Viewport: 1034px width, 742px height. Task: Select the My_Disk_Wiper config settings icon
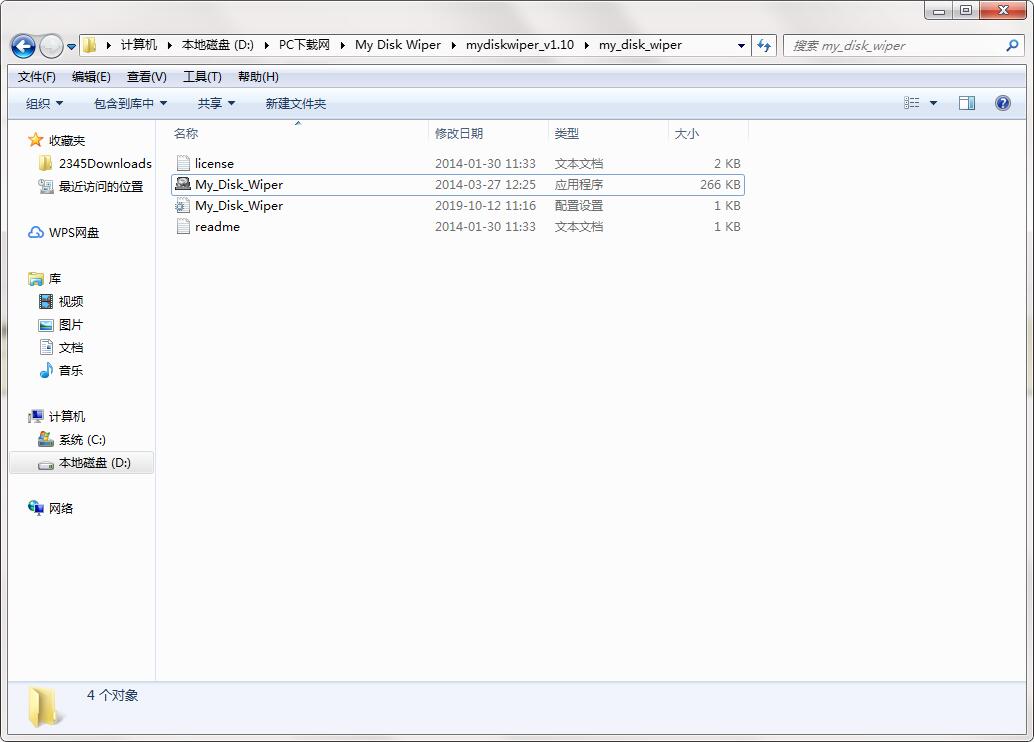[183, 205]
